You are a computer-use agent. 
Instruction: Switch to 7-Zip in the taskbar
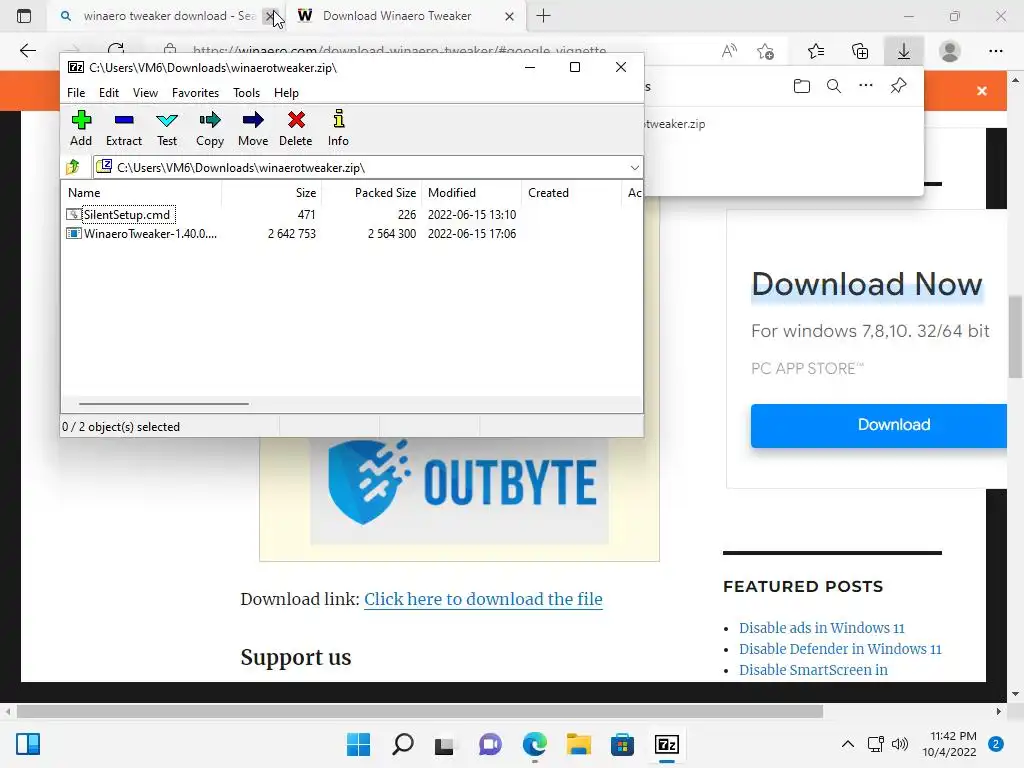[667, 744]
